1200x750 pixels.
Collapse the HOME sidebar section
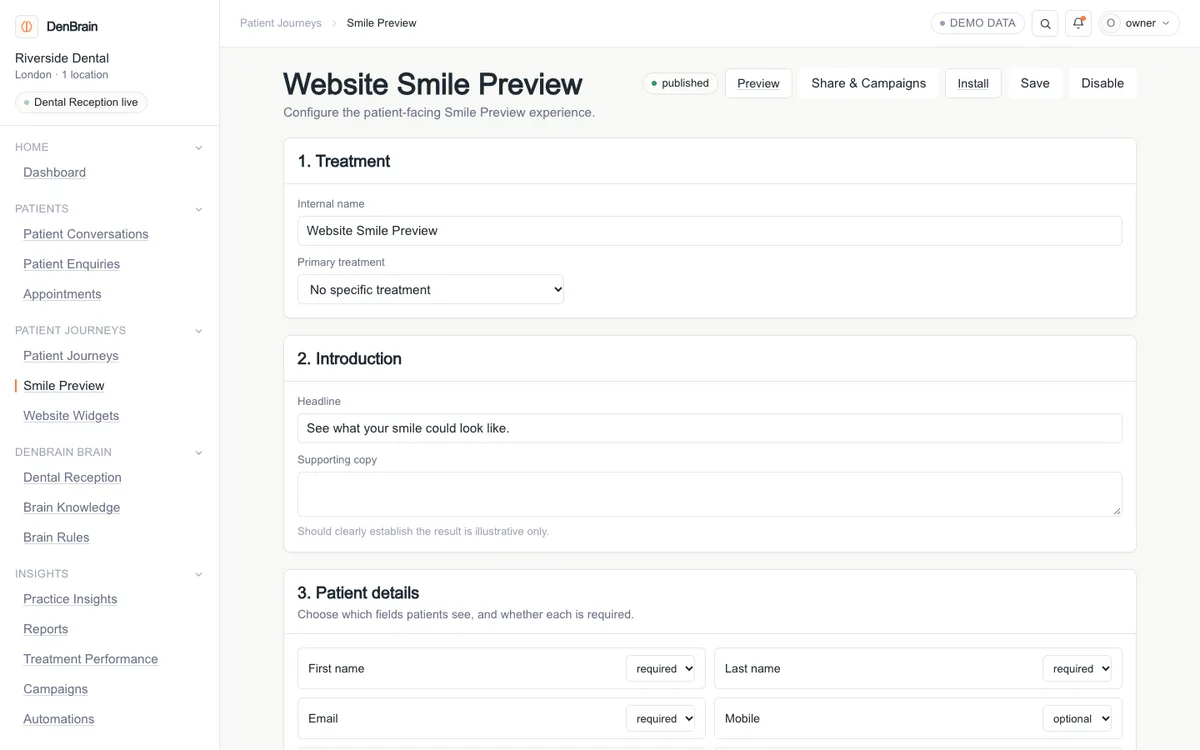click(198, 148)
